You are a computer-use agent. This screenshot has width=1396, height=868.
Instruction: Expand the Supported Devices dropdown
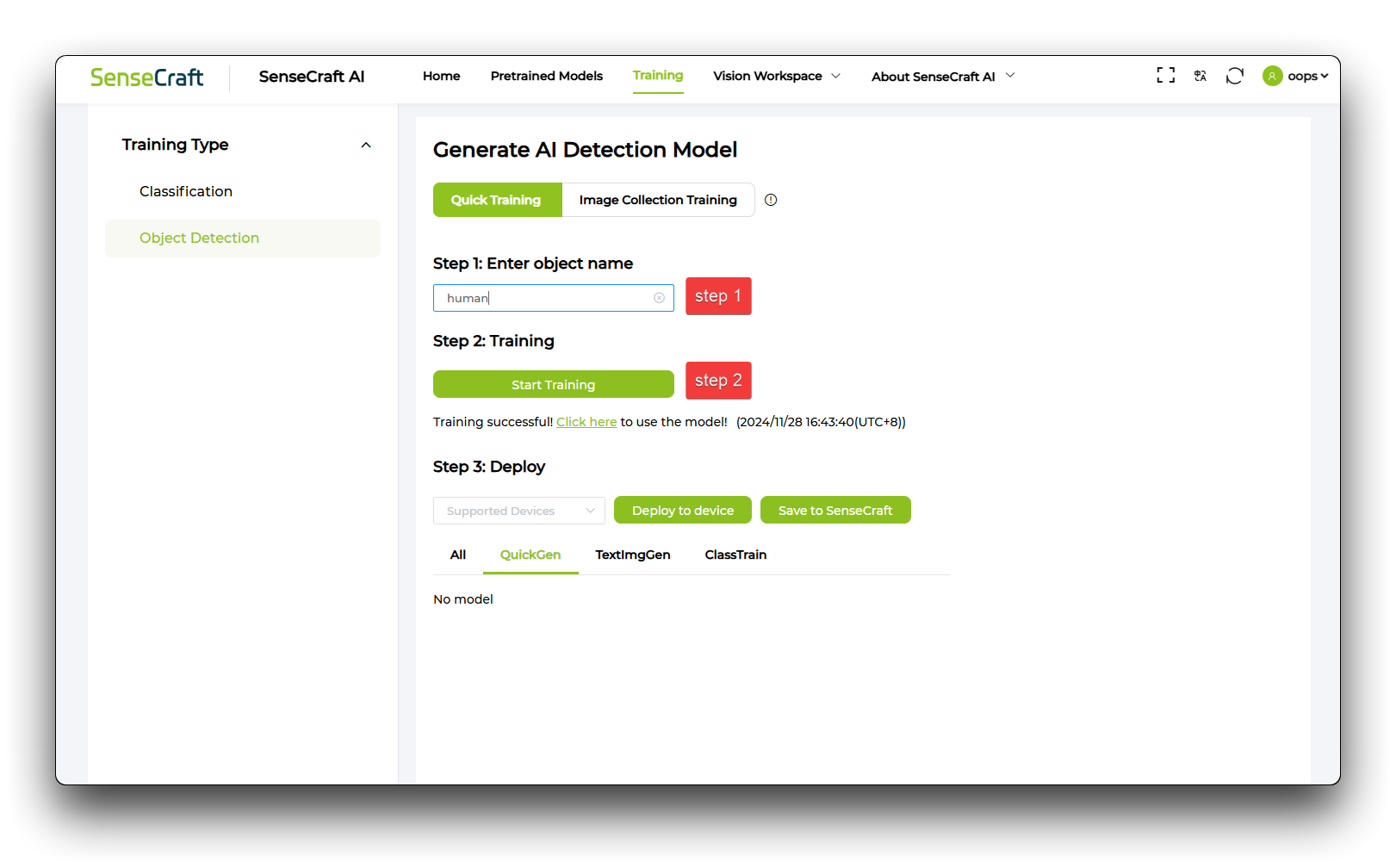point(518,510)
